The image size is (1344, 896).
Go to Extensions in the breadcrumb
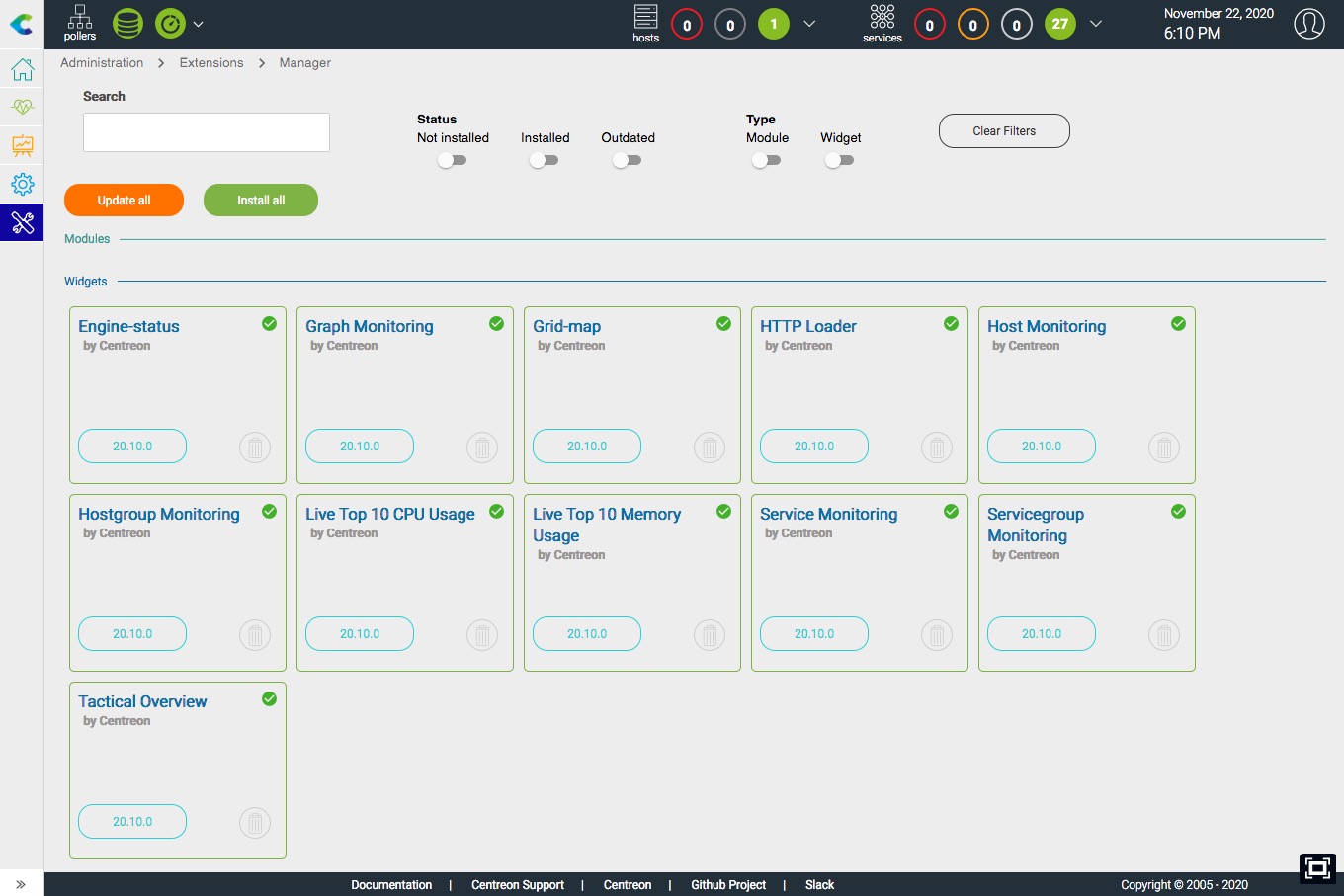pos(211,63)
